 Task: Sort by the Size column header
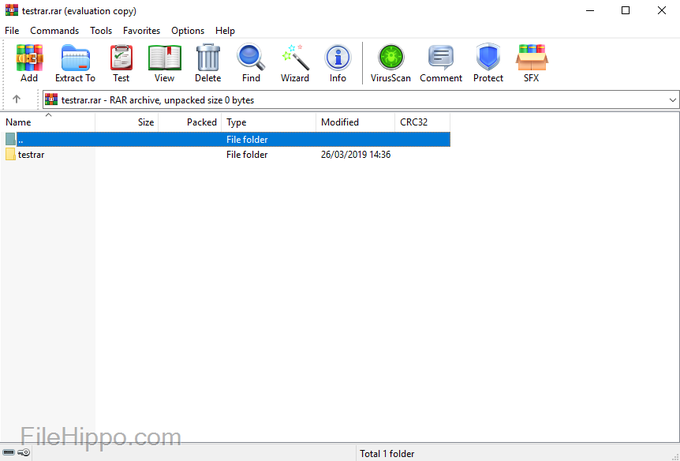127,122
